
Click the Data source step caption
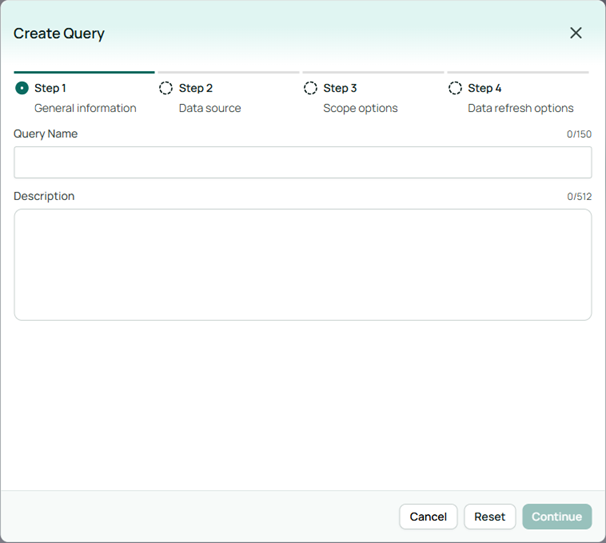210,108
